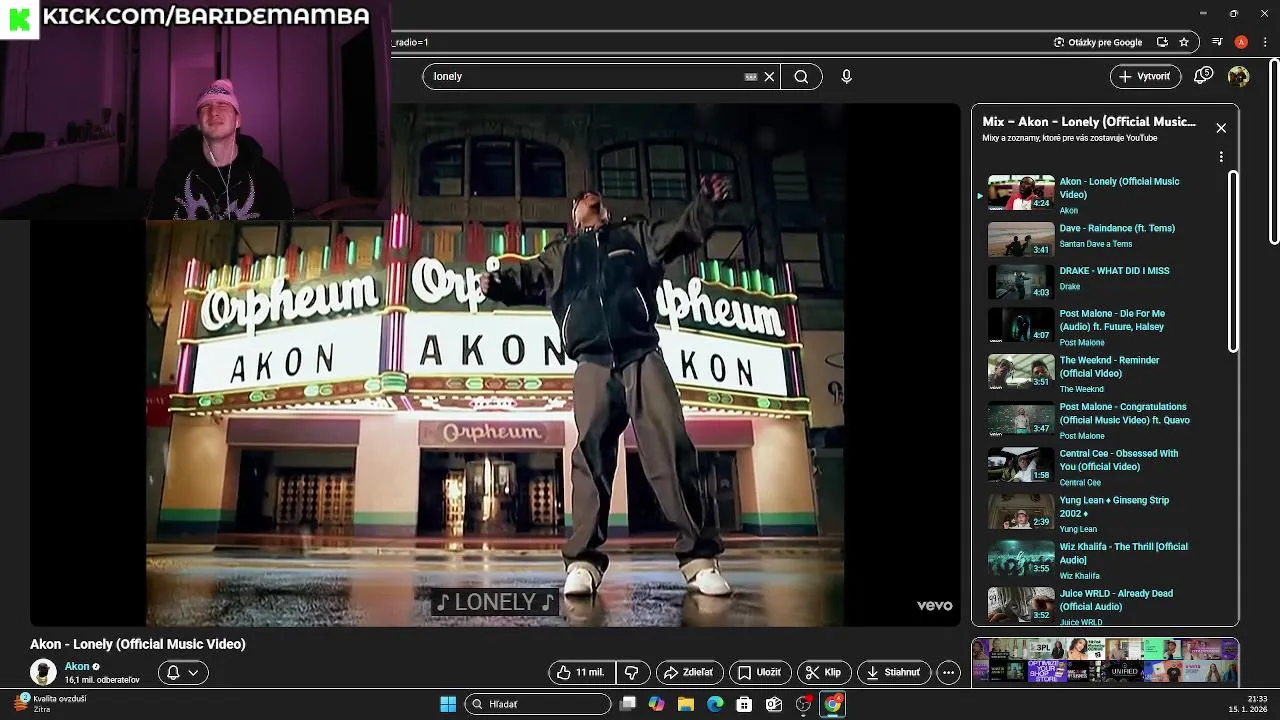Screen dimensions: 1280x720
Task: Bookmark this page with star icon
Action: (1184, 42)
